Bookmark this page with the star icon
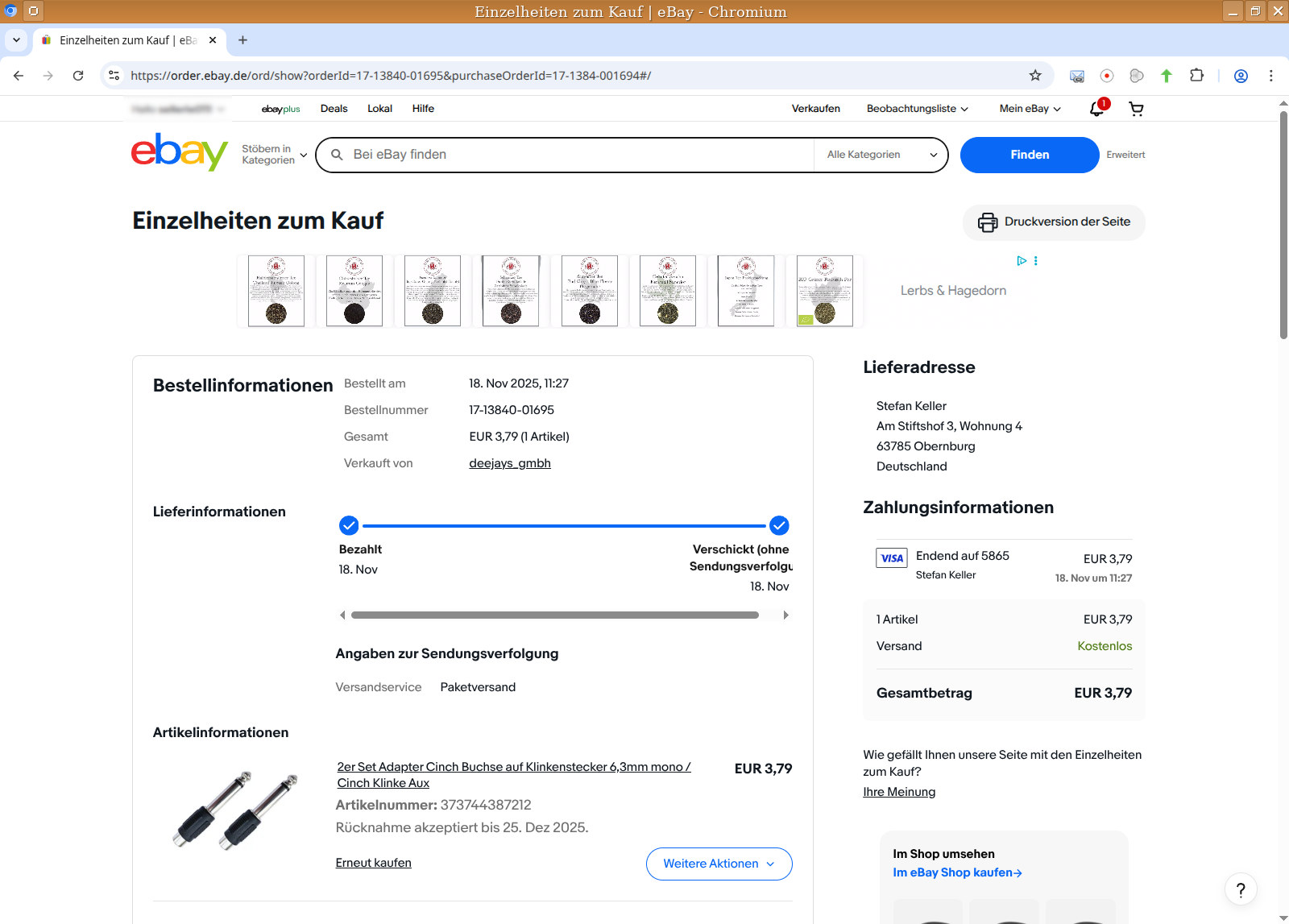Screen dimensions: 1289x924 1035,76
